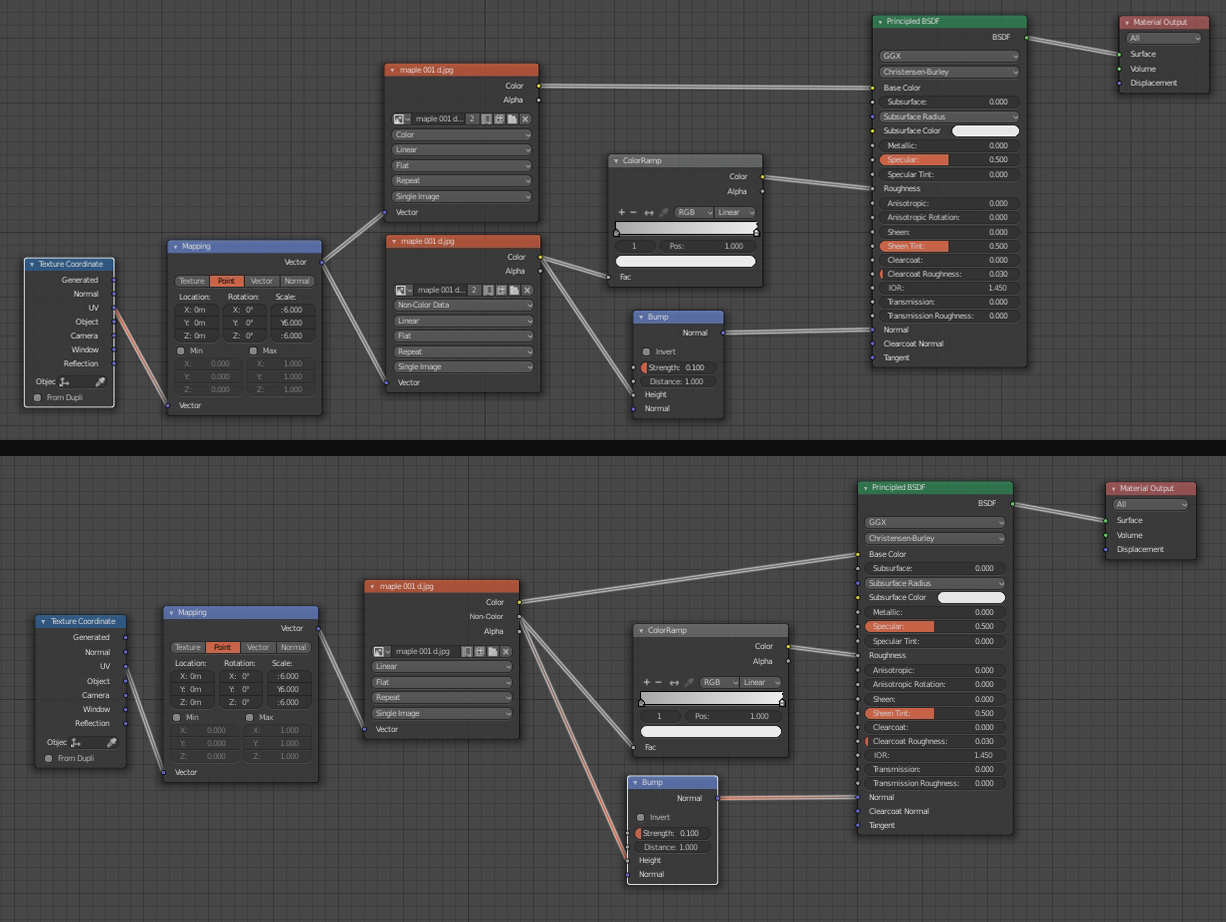
Task: Open the RGB mode dropdown in upper ColorRamp
Action: click(x=694, y=212)
